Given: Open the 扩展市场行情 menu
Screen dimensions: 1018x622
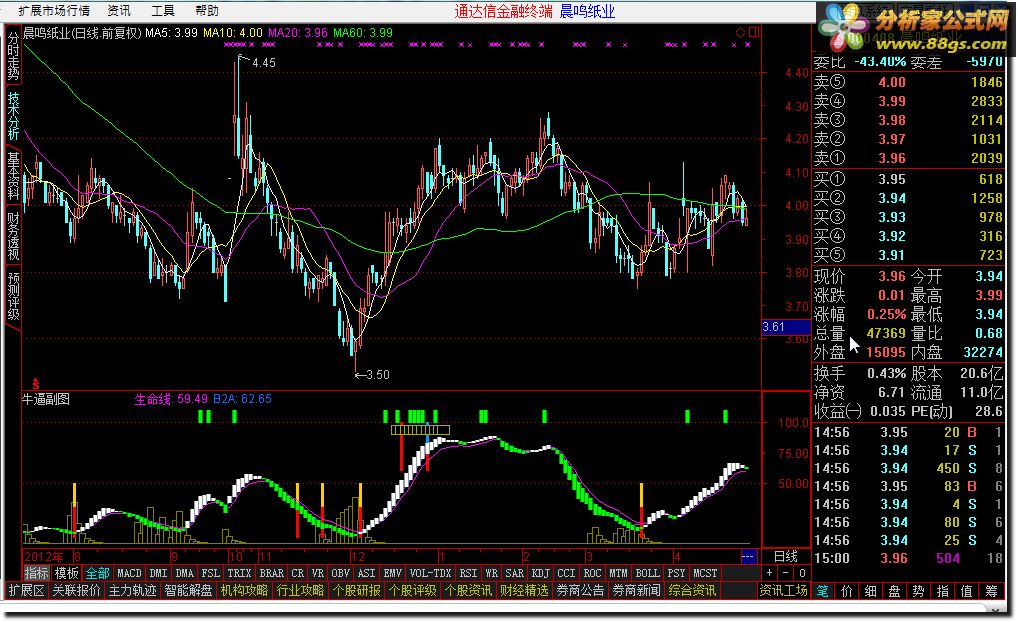Looking at the screenshot, I should click(x=54, y=10).
